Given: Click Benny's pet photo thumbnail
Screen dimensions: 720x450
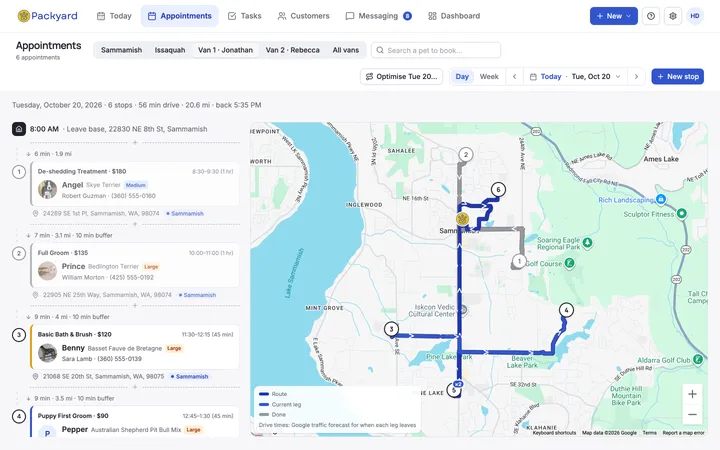Looking at the screenshot, I should [x=47, y=353].
